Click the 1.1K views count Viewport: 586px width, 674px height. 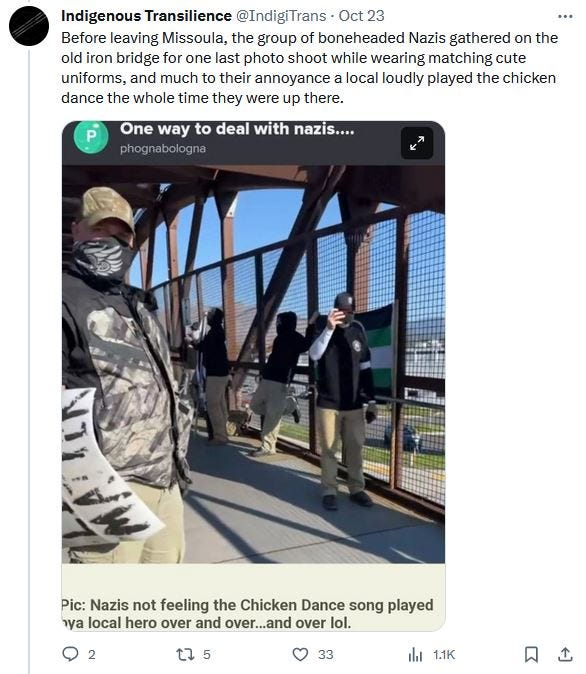tap(444, 654)
